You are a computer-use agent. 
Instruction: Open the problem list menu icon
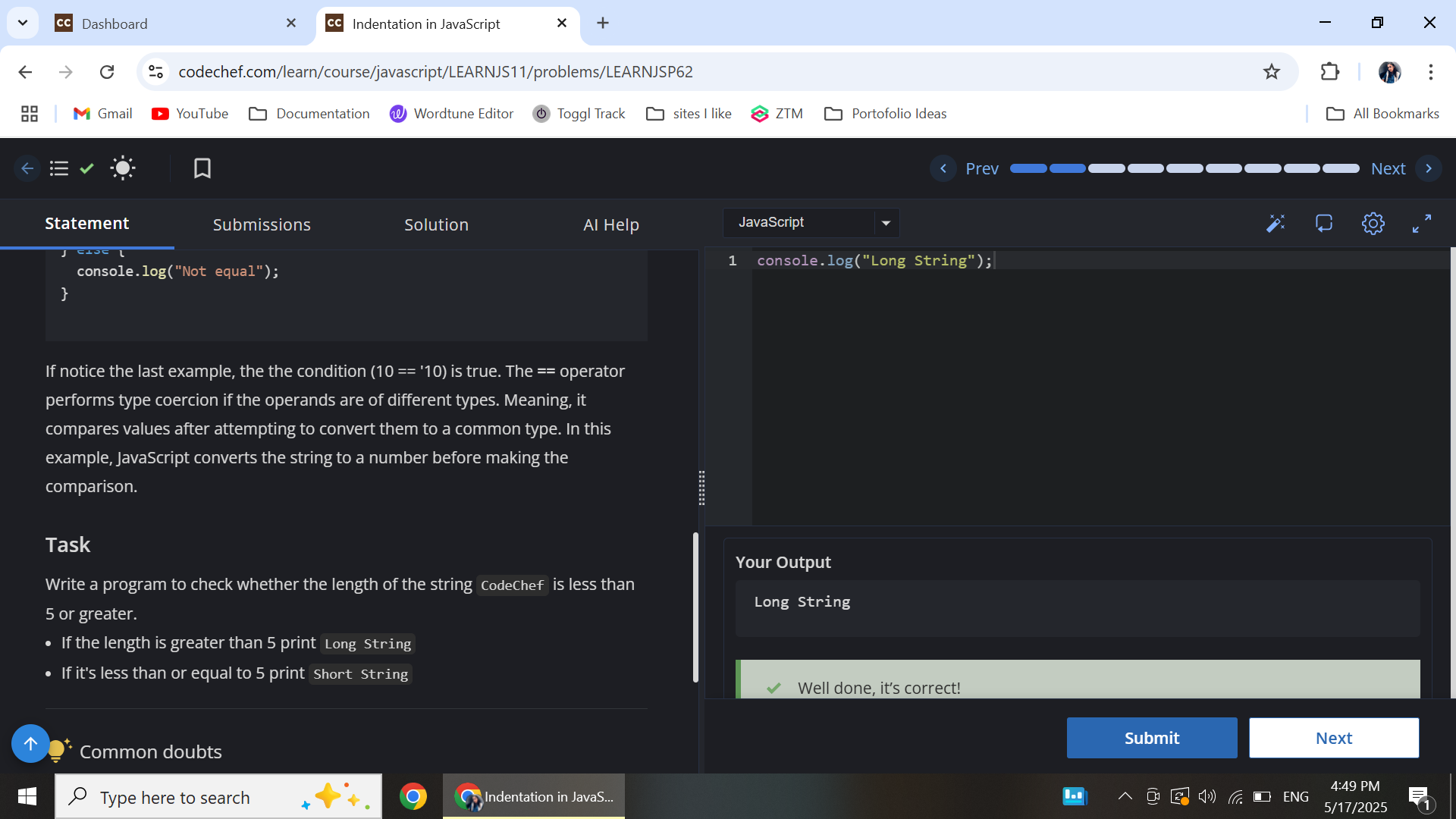59,168
